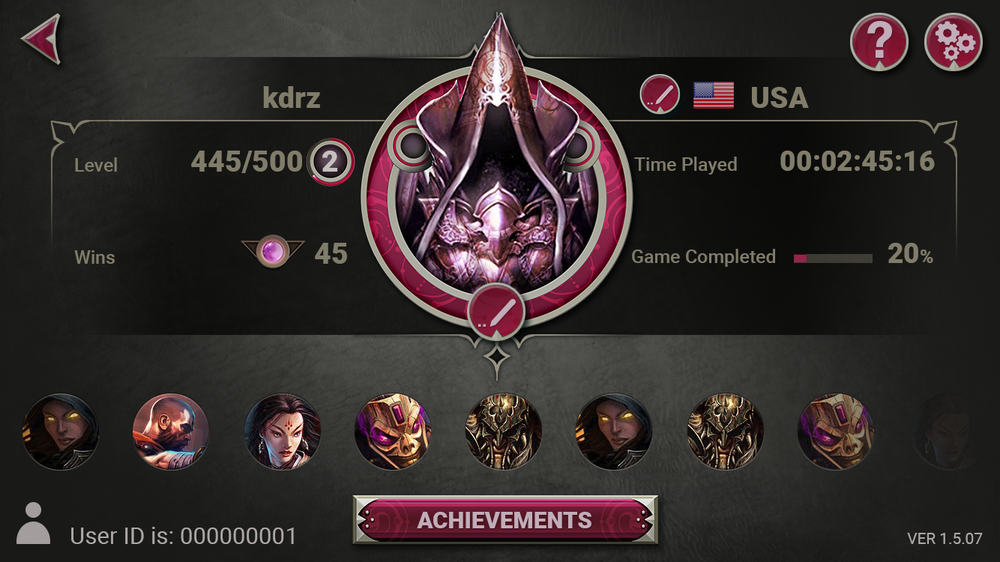Image resolution: width=1000 pixels, height=562 pixels.
Task: Select the USA flag
Action: click(x=713, y=96)
